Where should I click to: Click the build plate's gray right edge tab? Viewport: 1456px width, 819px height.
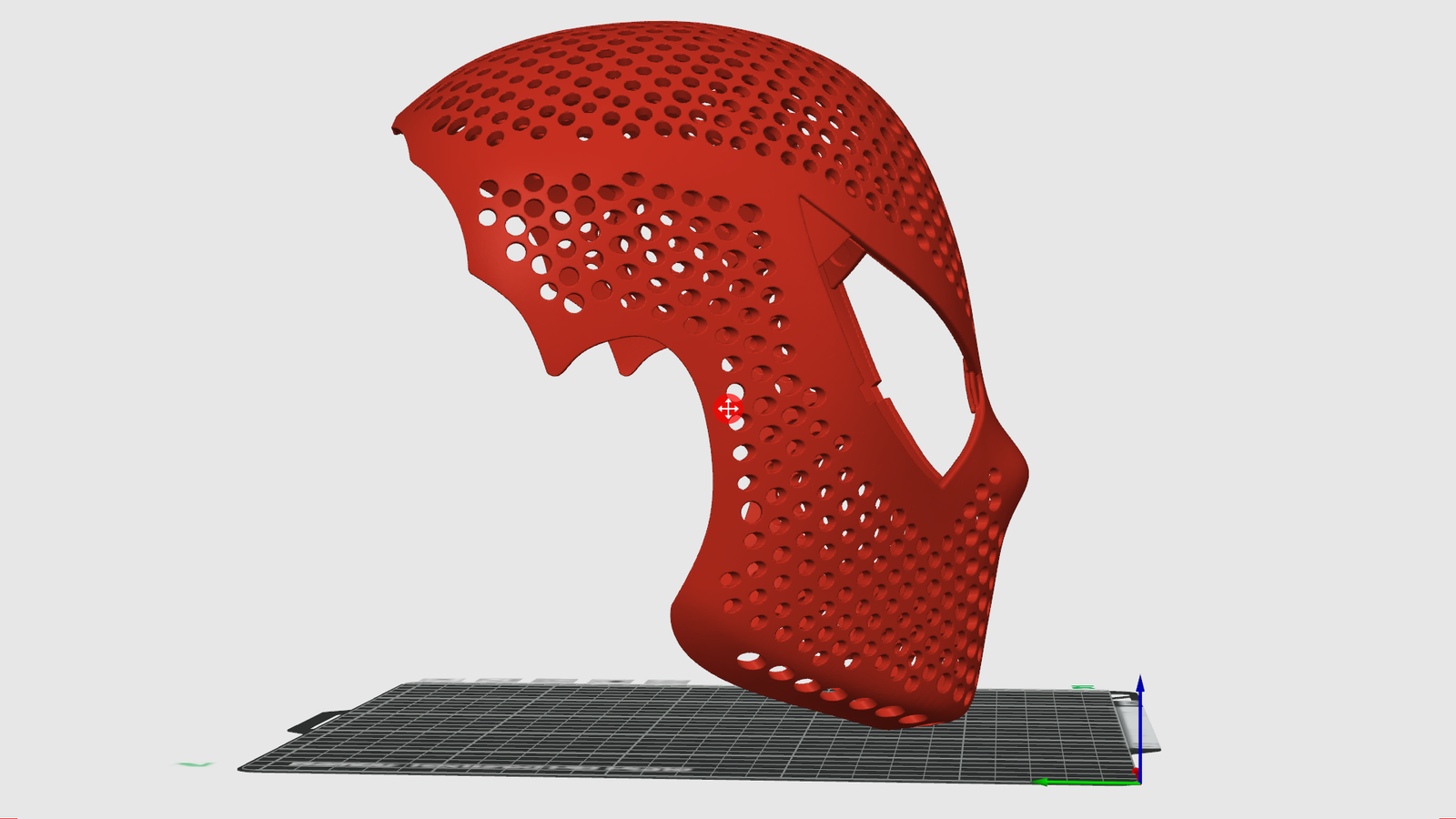click(x=1151, y=728)
